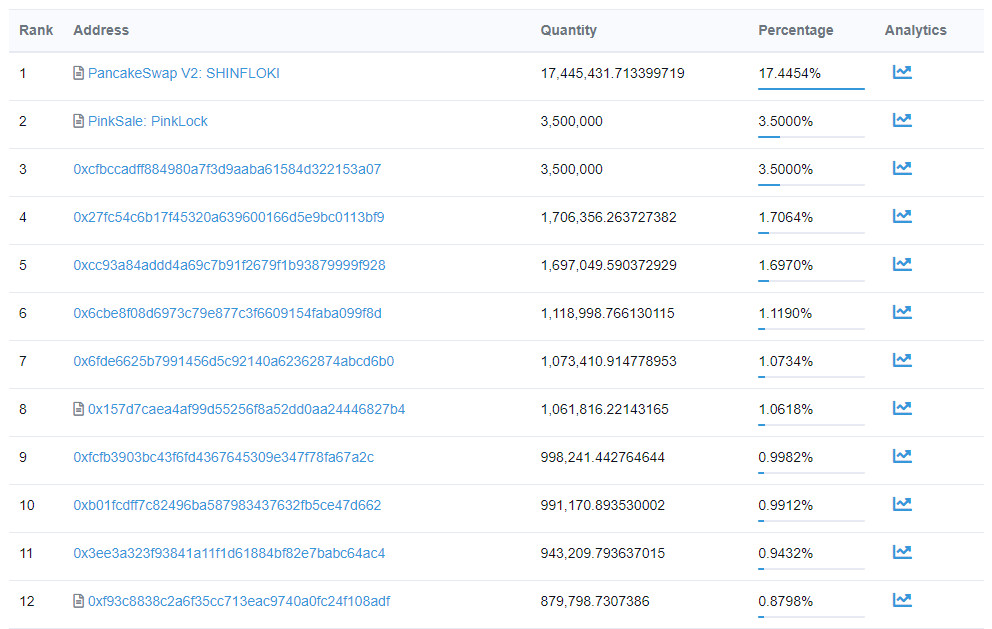Select quantity value 1,061,816.22143165
Image resolution: width=992 pixels, height=629 pixels.
(604, 409)
